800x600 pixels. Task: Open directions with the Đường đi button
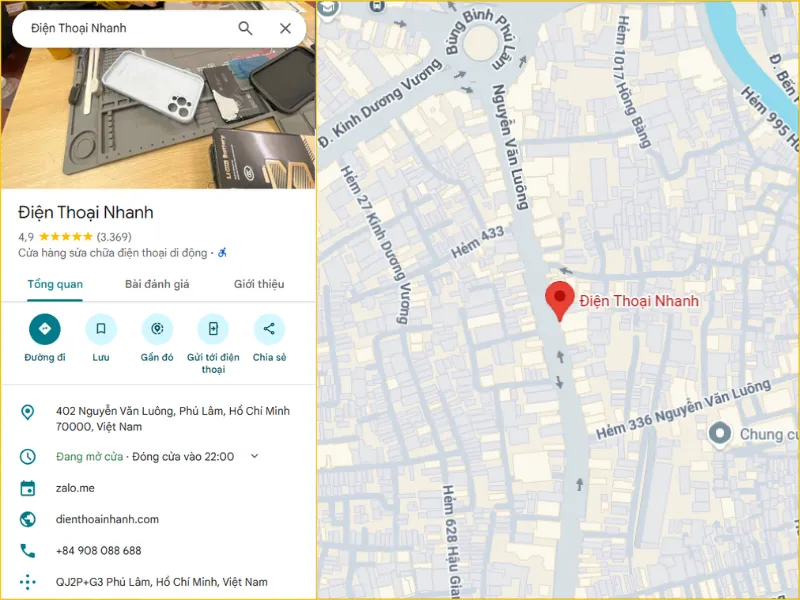tap(45, 329)
